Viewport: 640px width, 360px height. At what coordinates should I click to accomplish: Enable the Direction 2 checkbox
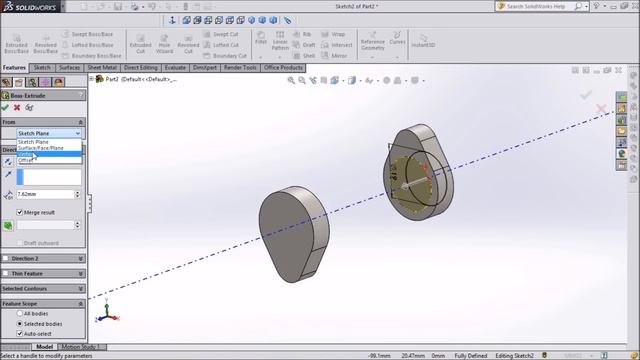pyautogui.click(x=5, y=258)
